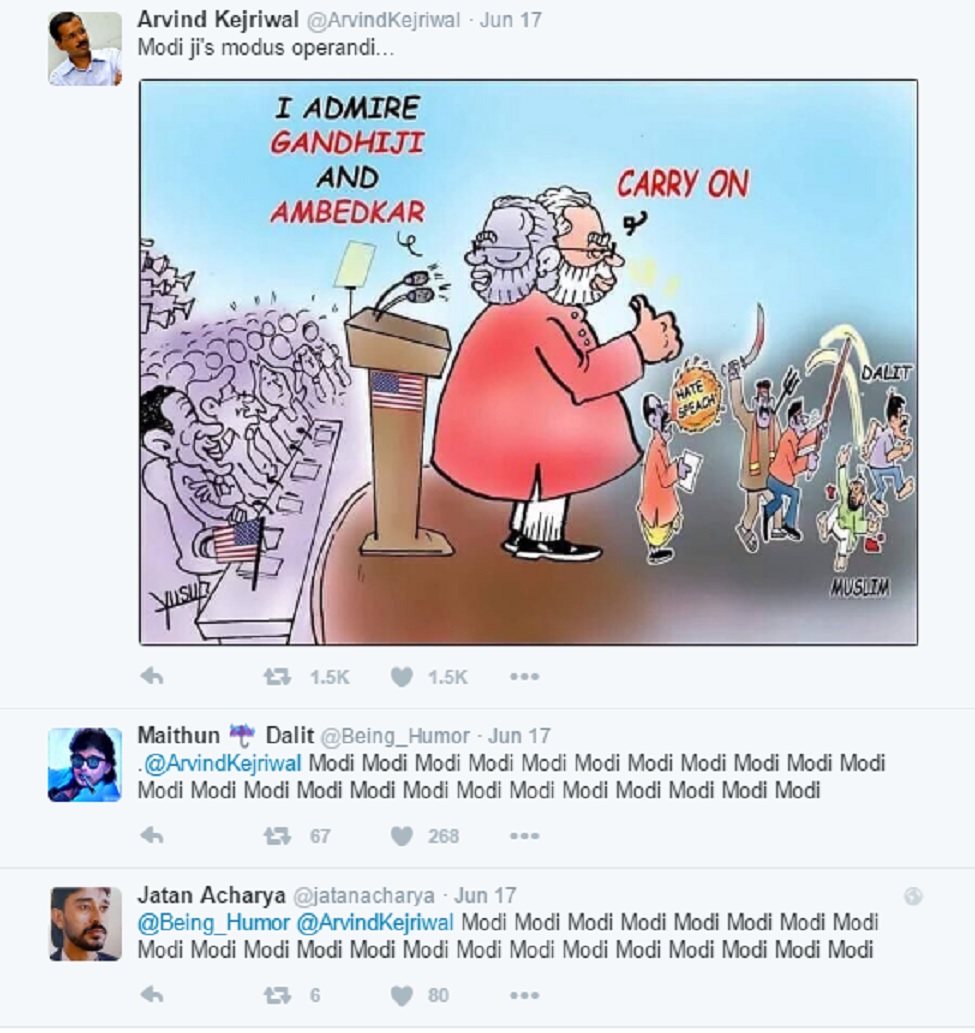Retweet Jatan Acharya's tweet
The height and width of the screenshot is (1033, 975).
277,995
